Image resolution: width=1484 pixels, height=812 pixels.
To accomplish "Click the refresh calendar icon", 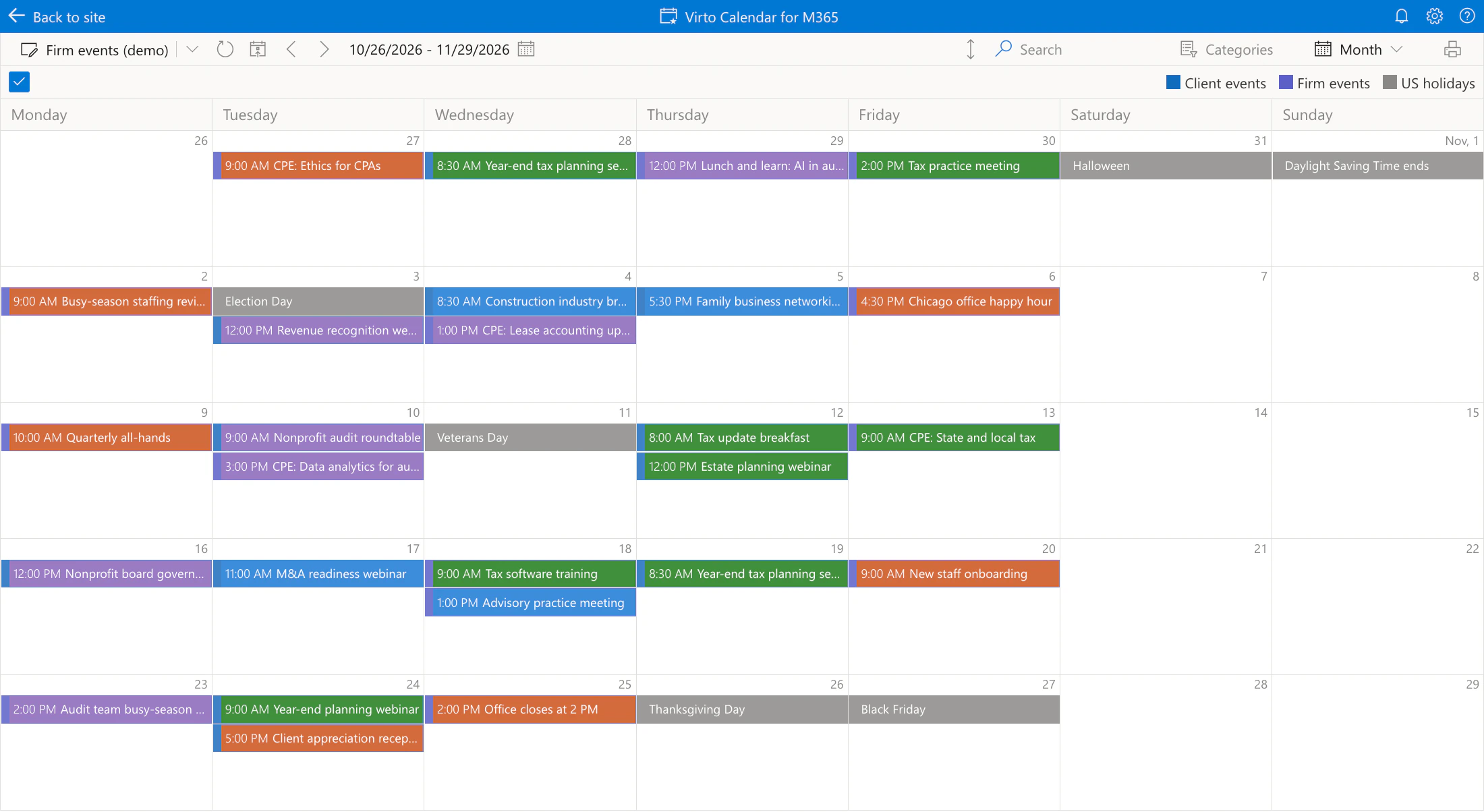I will point(225,49).
